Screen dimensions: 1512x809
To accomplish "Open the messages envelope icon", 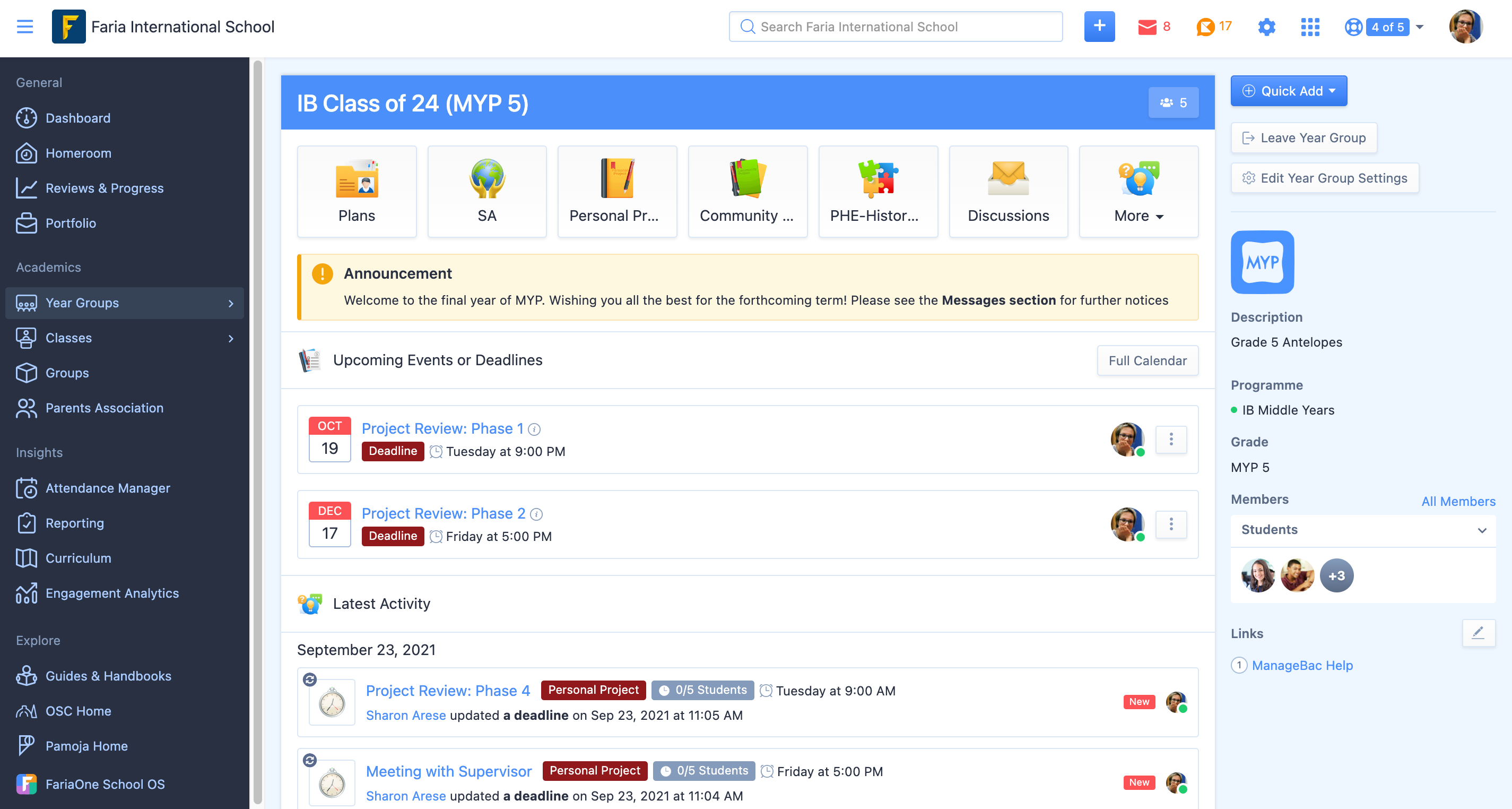I will pyautogui.click(x=1147, y=27).
